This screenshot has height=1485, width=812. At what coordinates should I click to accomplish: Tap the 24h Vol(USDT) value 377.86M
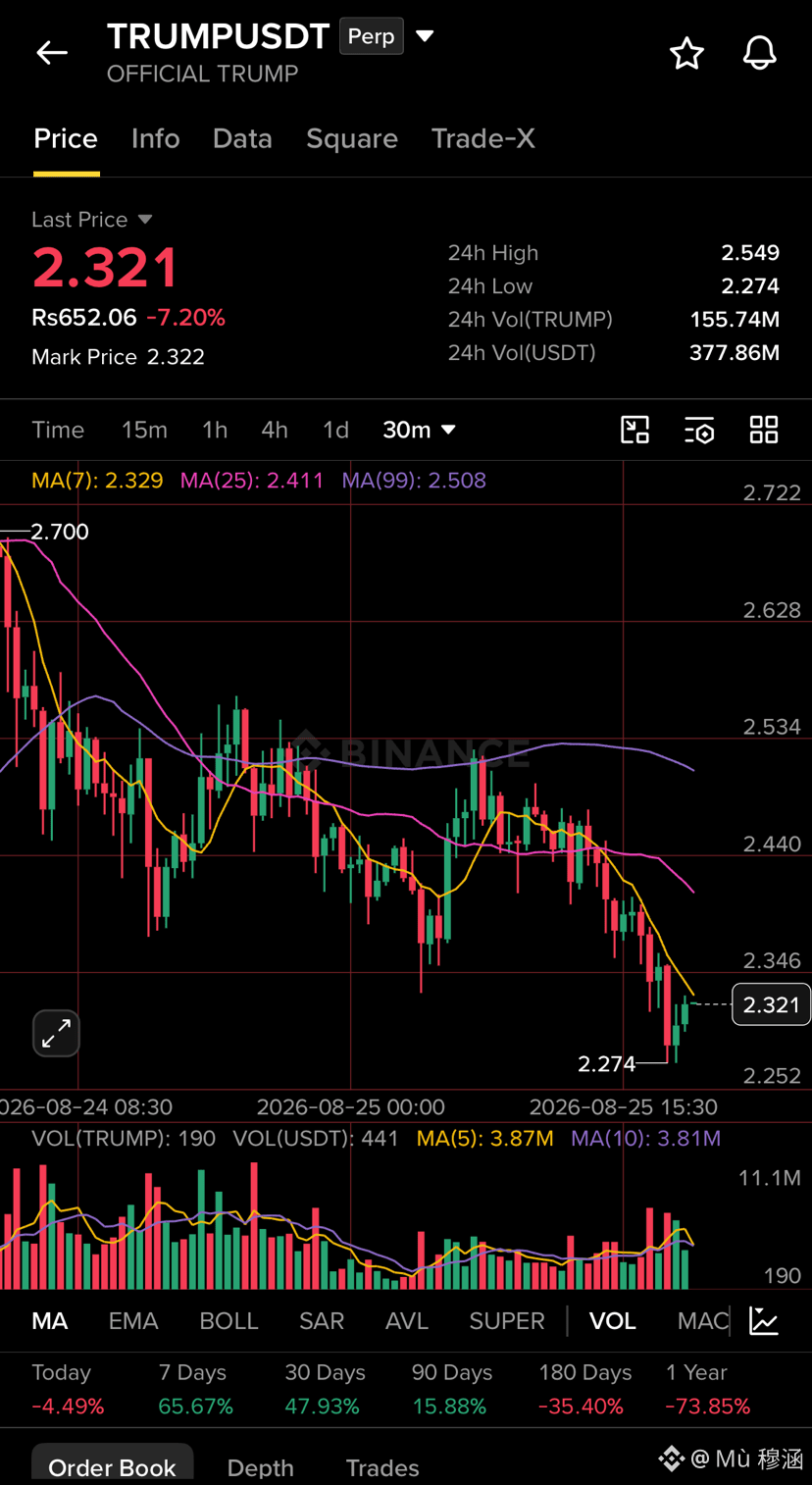(735, 353)
